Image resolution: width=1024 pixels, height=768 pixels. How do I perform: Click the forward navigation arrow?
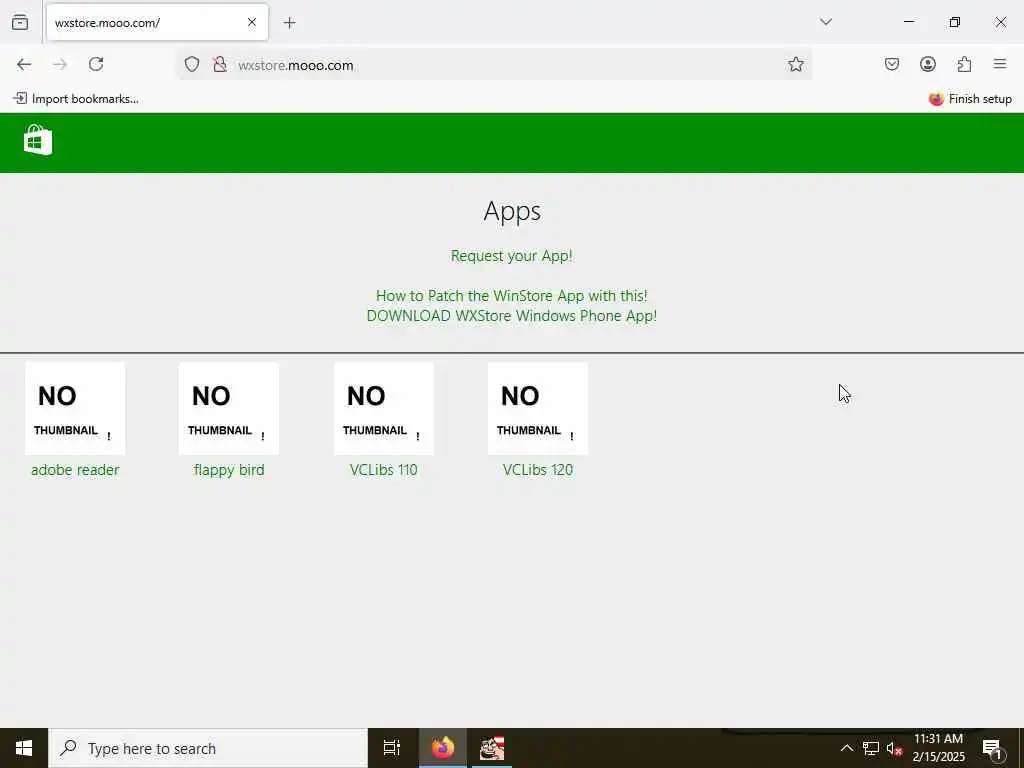[60, 64]
